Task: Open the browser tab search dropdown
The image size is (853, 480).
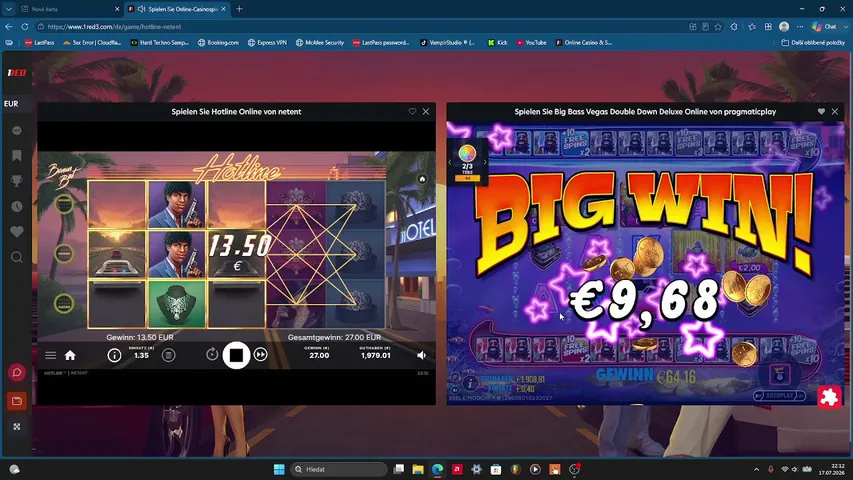Action: (9, 9)
